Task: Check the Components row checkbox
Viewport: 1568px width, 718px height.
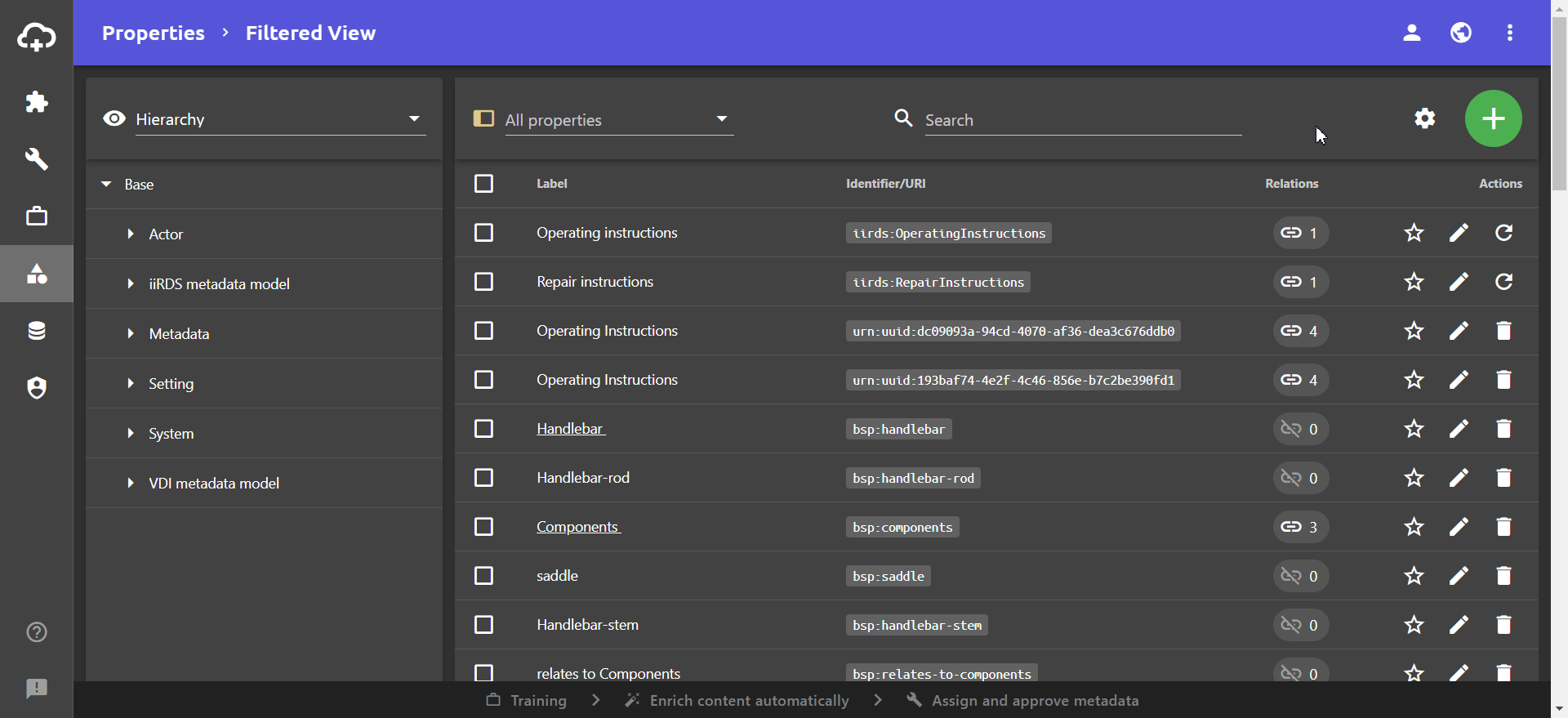Action: (483, 527)
